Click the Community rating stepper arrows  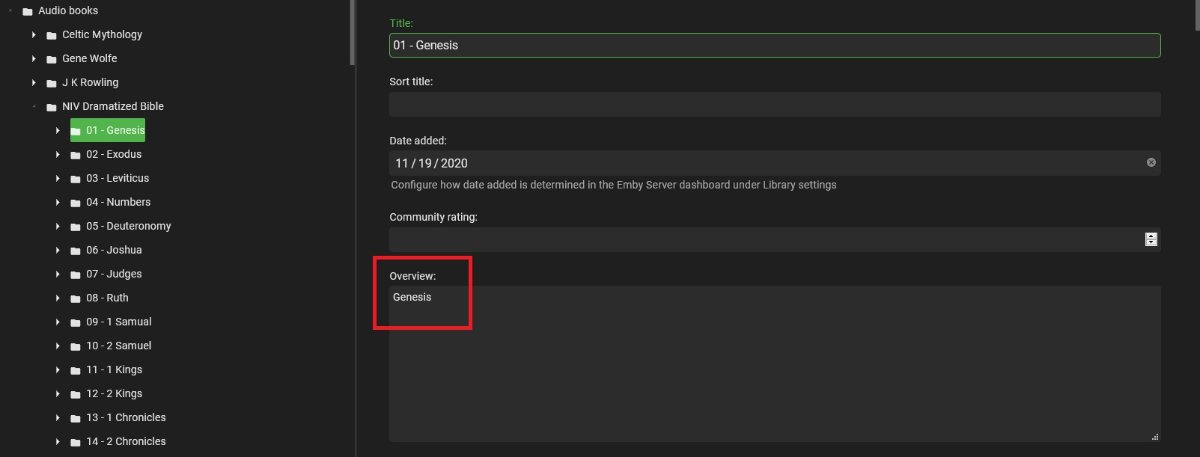tap(1151, 239)
